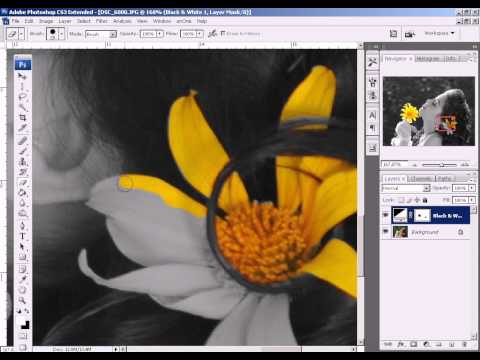Select the Path Selection tool
Screen dimensions: 480x360
click(22, 247)
